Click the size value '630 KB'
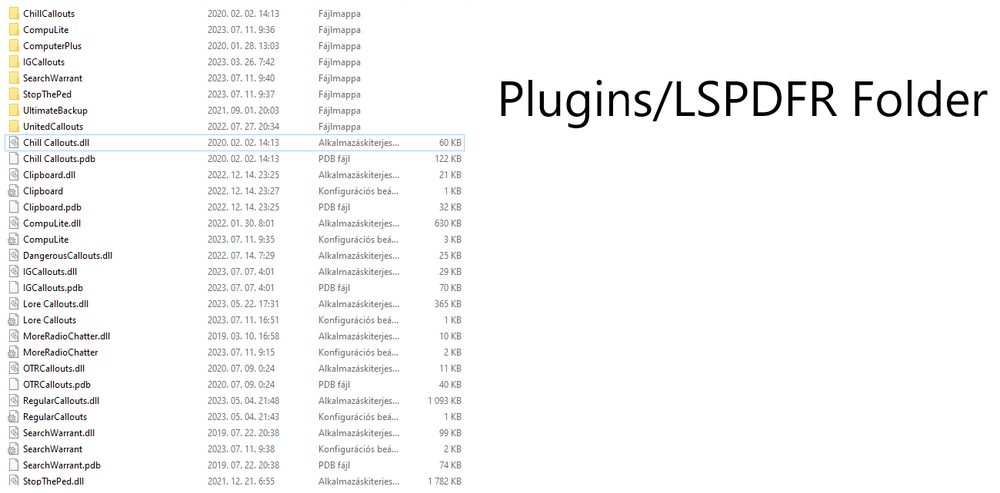1000x493 pixels. (x=448, y=223)
